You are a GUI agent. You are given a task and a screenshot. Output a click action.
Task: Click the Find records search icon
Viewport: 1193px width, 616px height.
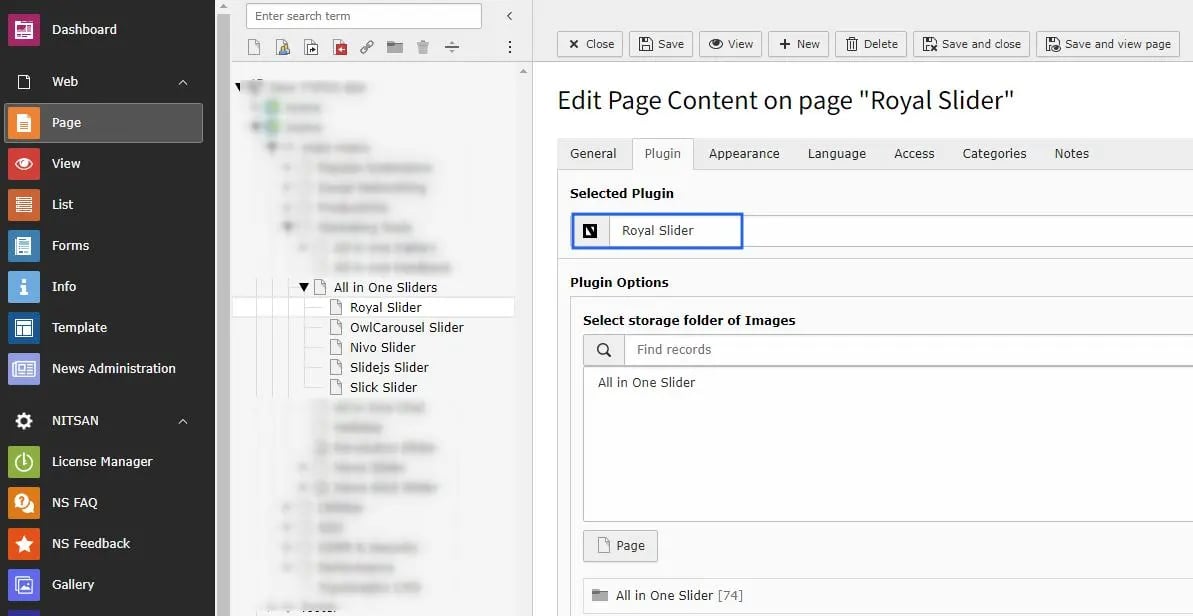[604, 350]
